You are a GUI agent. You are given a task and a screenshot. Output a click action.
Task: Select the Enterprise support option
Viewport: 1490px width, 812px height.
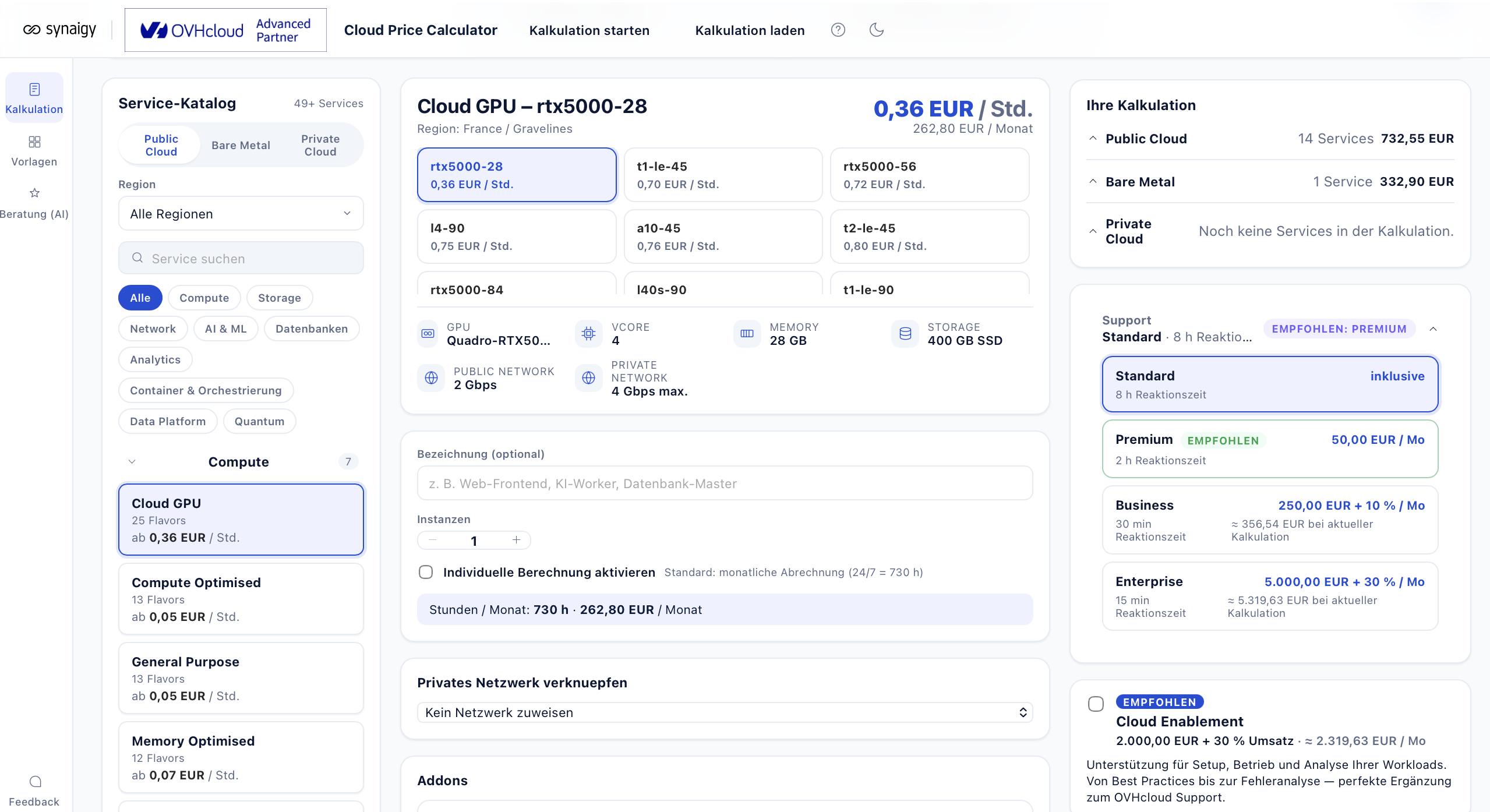coord(1270,596)
